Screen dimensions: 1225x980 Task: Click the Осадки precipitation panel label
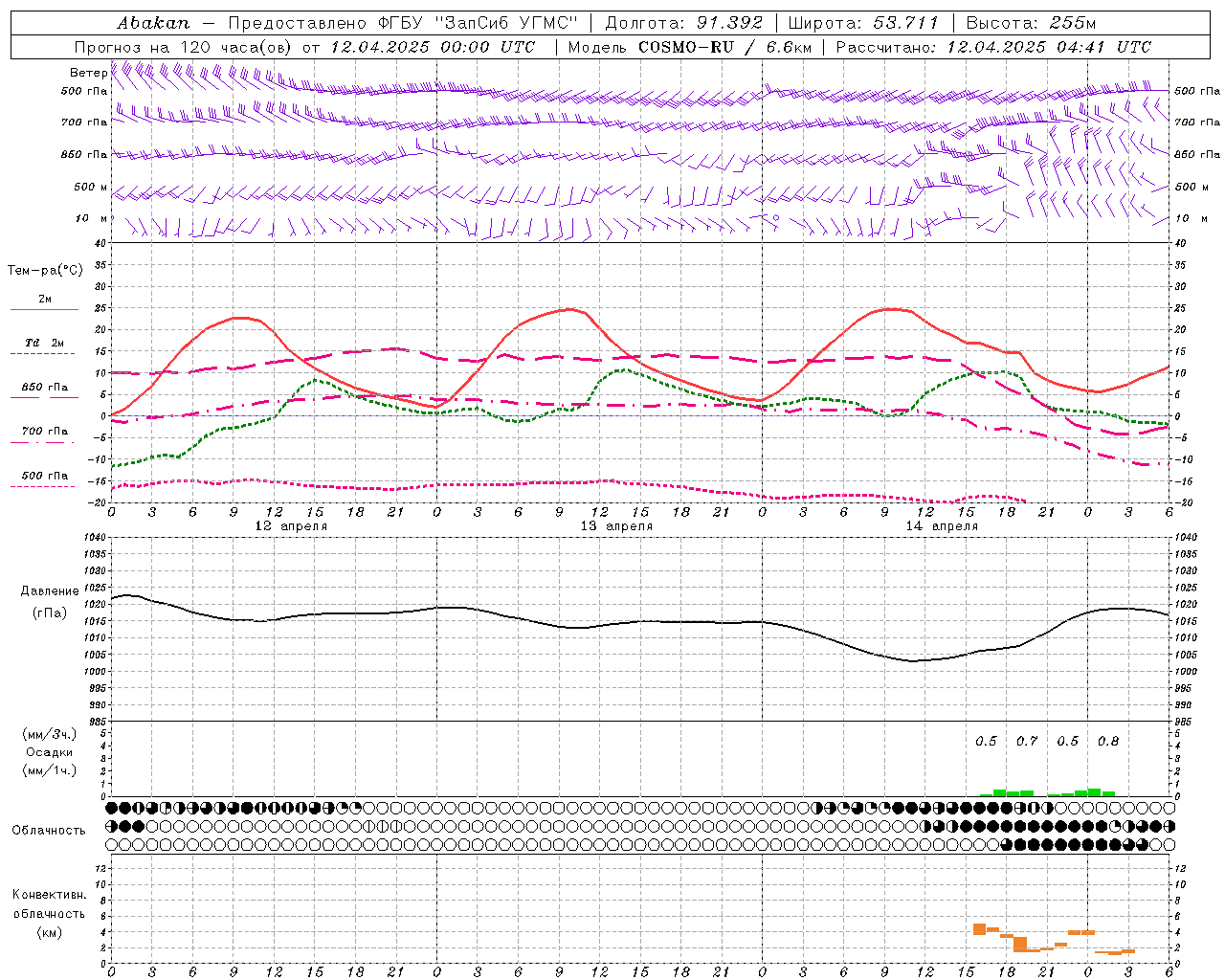pyautogui.click(x=50, y=752)
